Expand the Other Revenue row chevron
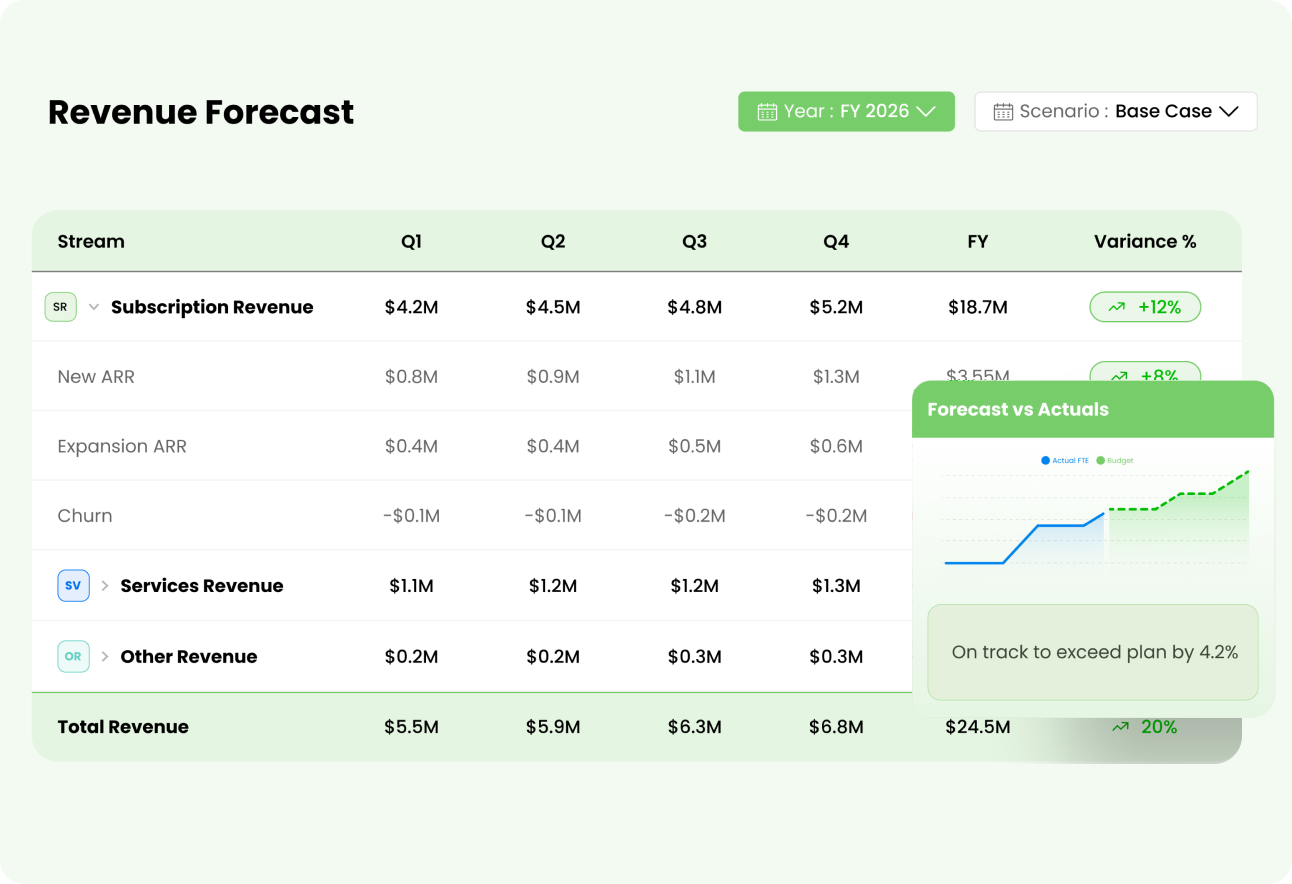 coord(105,657)
